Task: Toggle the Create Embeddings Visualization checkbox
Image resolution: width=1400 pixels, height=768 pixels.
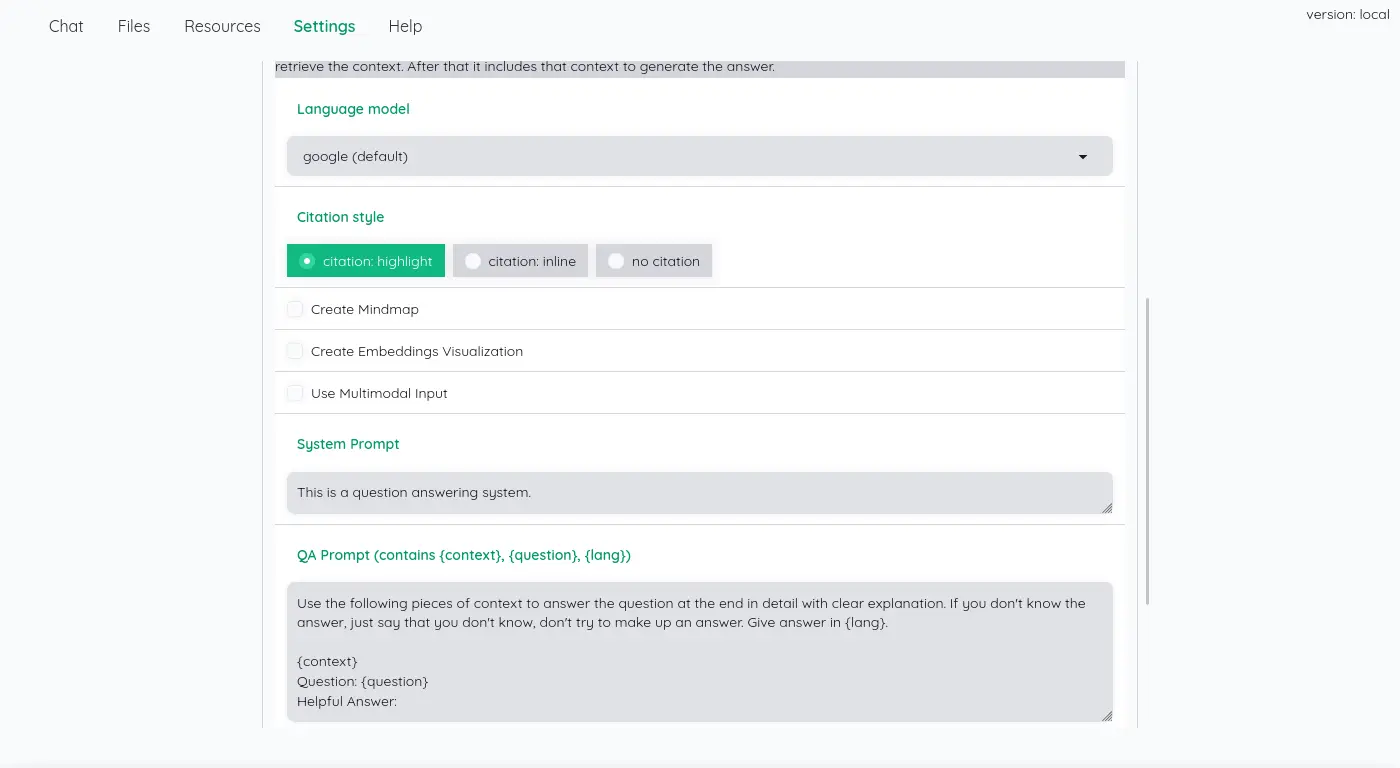Action: point(295,352)
